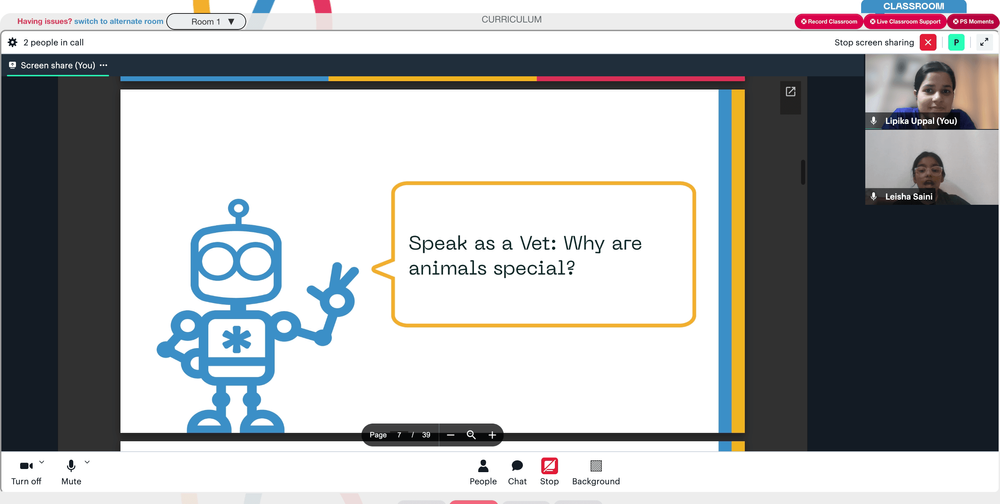The height and width of the screenshot is (504, 1000).
Task: Stop screen sharing with the red X
Action: pos(928,43)
